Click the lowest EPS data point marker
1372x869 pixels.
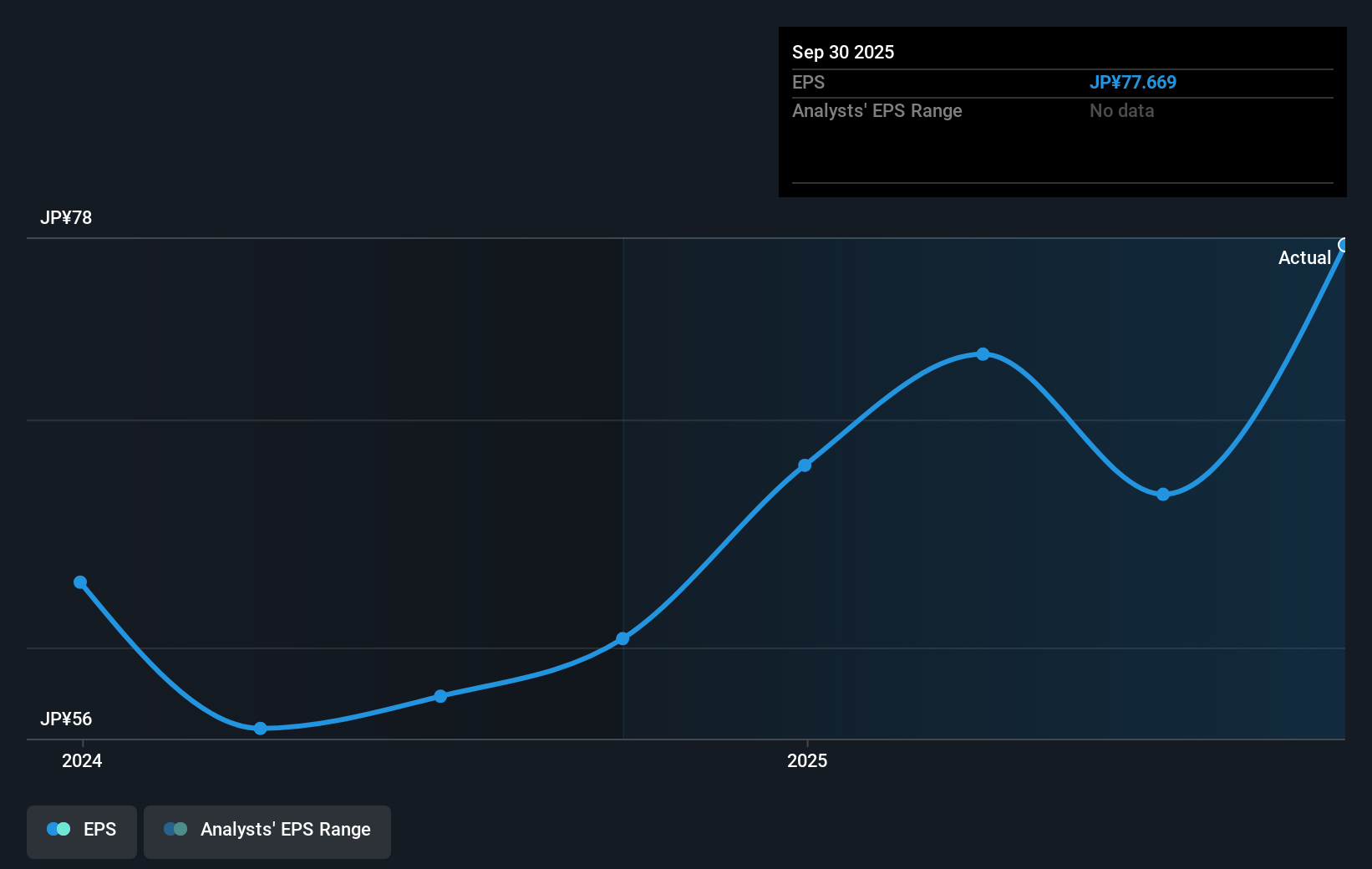(x=261, y=729)
